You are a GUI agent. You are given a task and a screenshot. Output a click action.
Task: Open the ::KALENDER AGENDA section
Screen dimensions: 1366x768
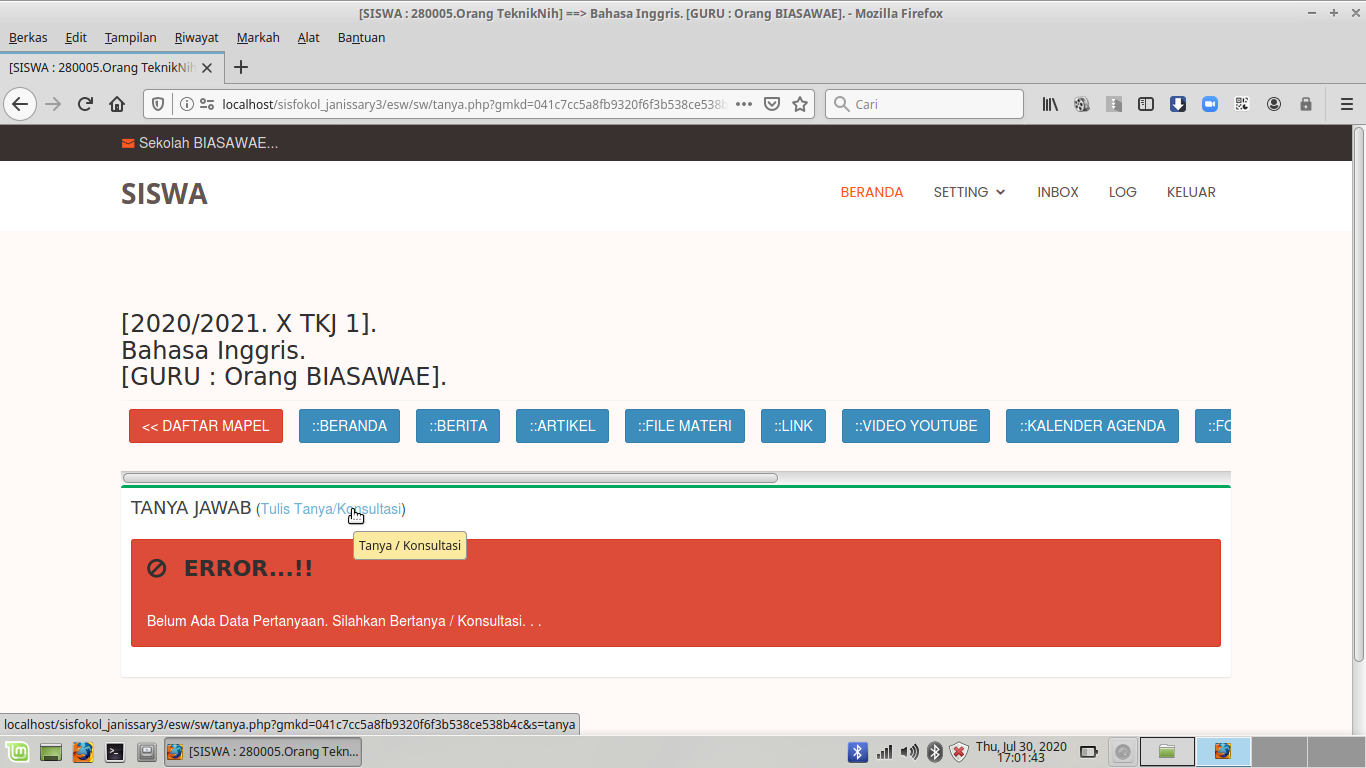pos(1092,426)
